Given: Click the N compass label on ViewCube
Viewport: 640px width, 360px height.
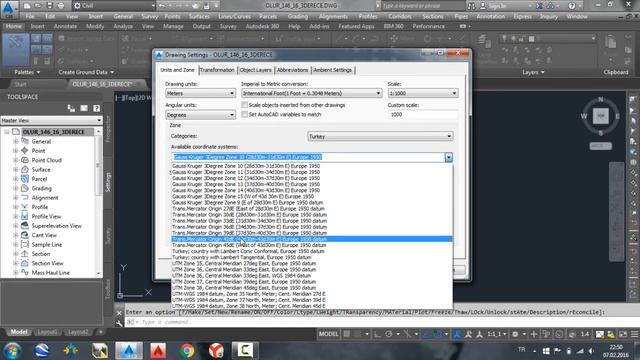Looking at the screenshot, I should [x=600, y=99].
